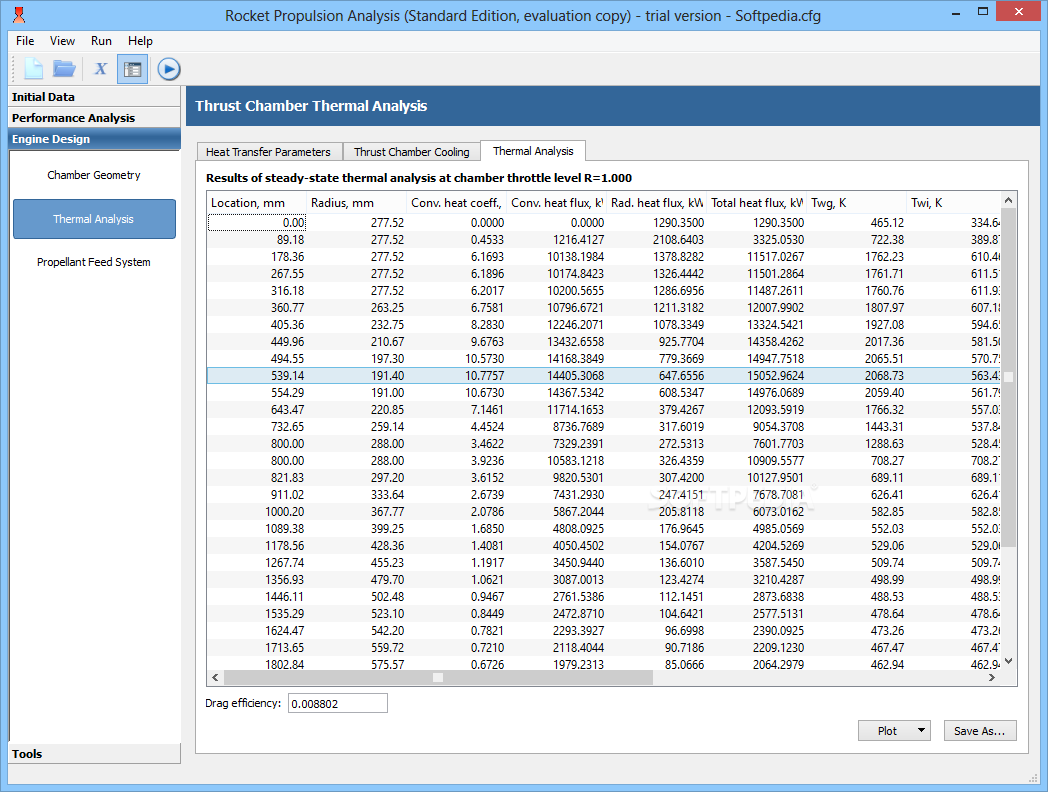Click the Run play toolbar button
Screen dimensions: 1048x792
(x=168, y=69)
